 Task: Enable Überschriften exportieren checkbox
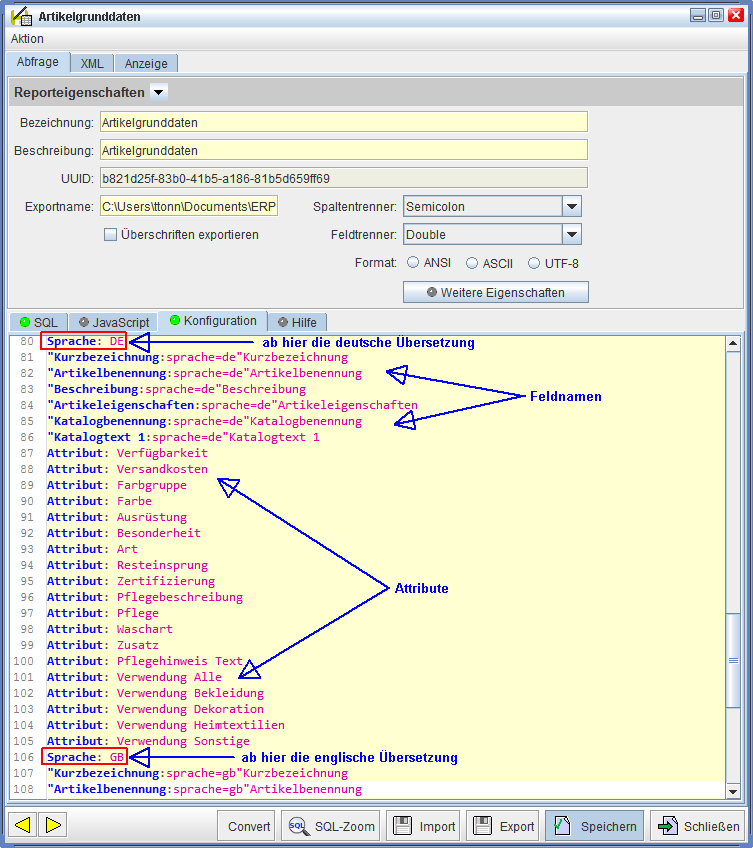point(111,235)
